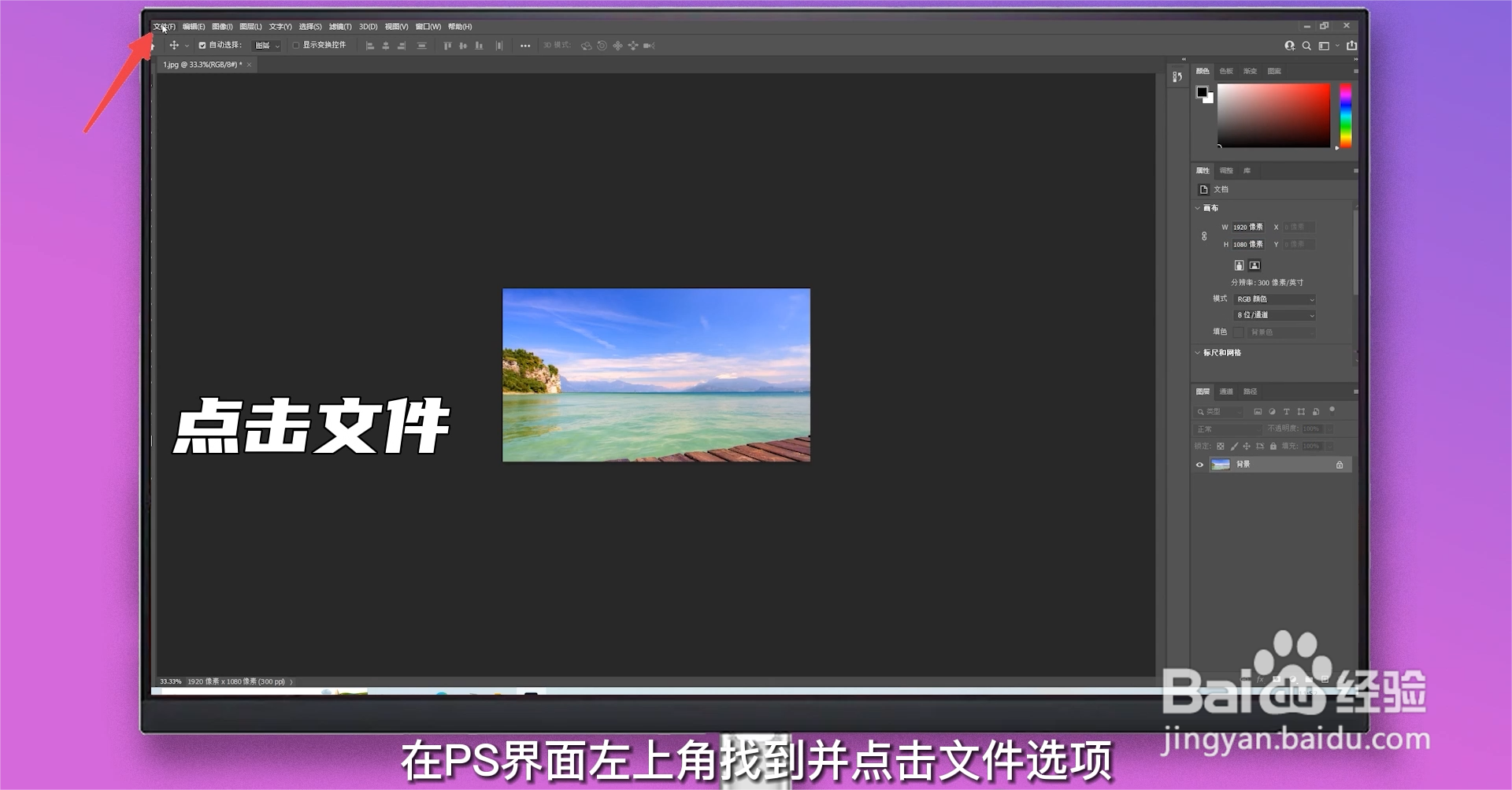The height and width of the screenshot is (790, 1512).
Task: Open the 窗口(W) menu
Action: pos(428,27)
